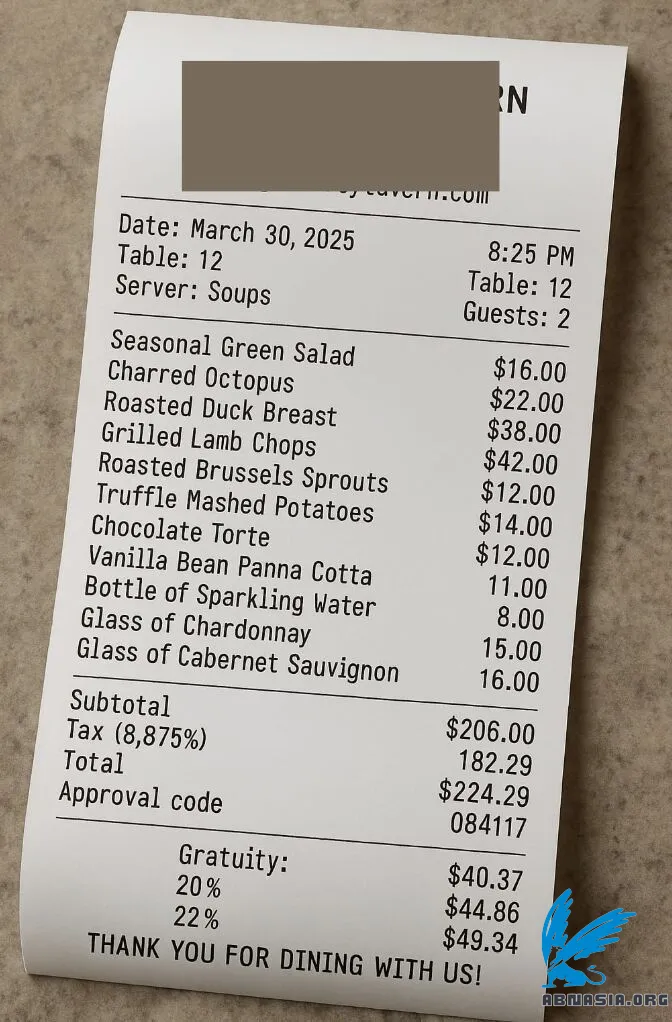
Task: Click the Glass of Chardonnay item
Action: 196,625
